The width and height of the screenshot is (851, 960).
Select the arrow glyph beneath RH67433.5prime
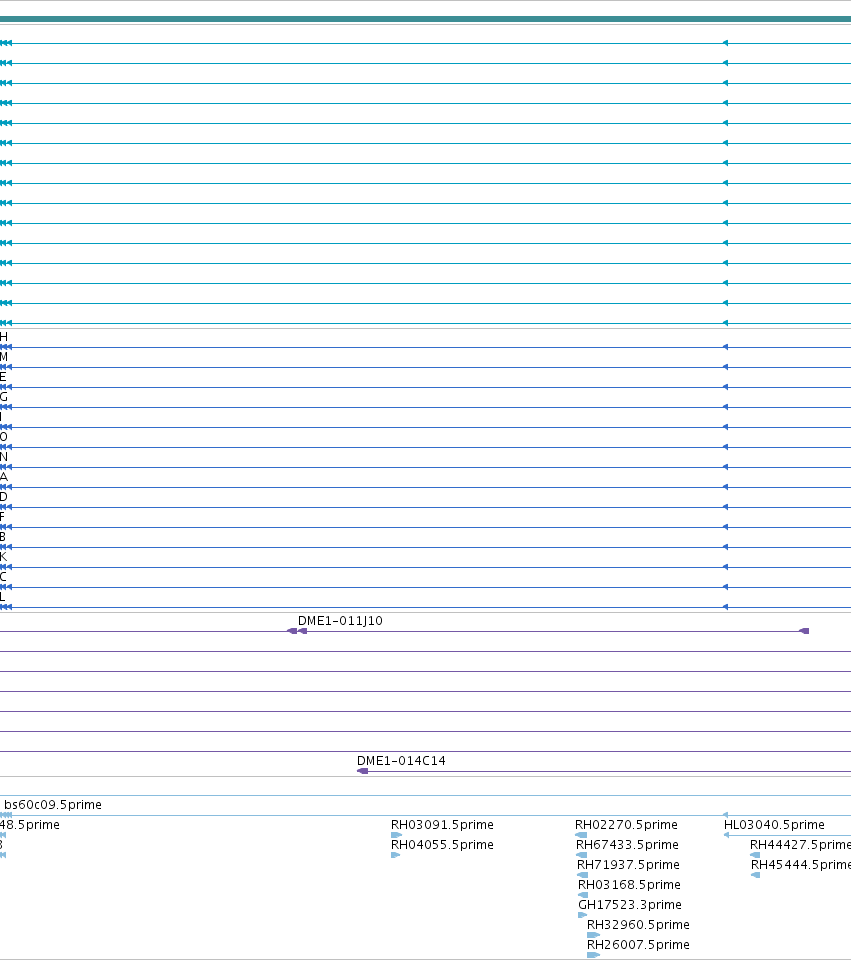coord(582,855)
